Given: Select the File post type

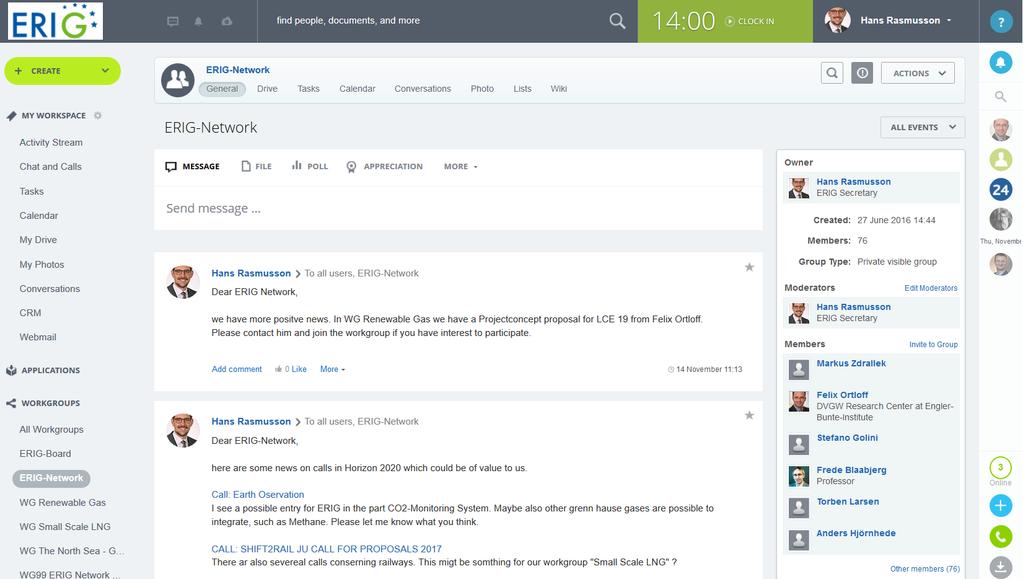Looking at the screenshot, I should click(x=256, y=166).
